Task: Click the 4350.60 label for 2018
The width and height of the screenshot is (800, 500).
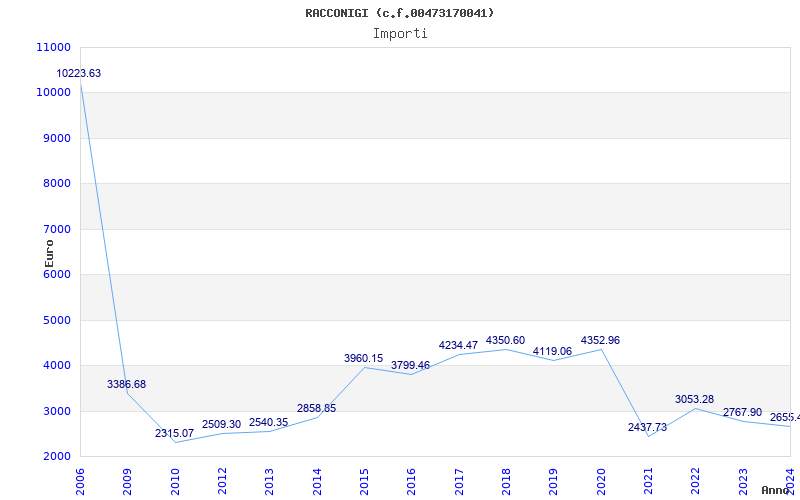Action: click(x=506, y=340)
